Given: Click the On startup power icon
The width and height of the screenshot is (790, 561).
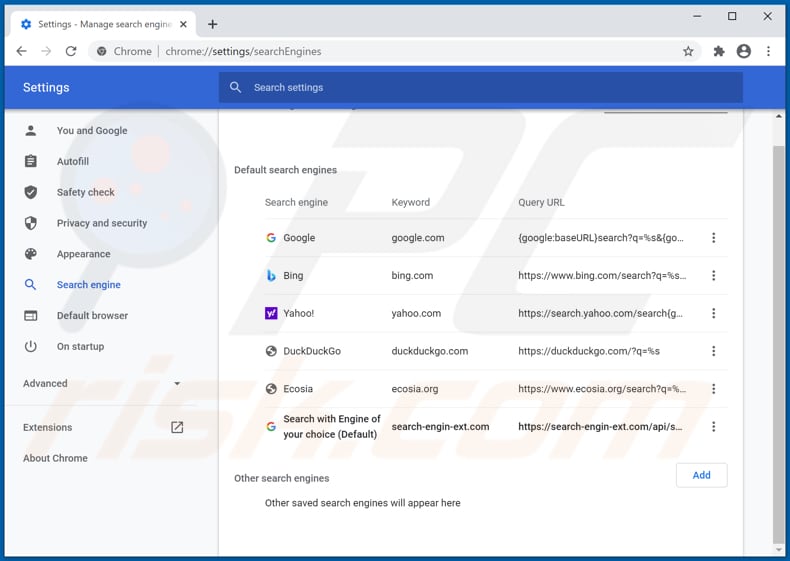Looking at the screenshot, I should (x=31, y=346).
